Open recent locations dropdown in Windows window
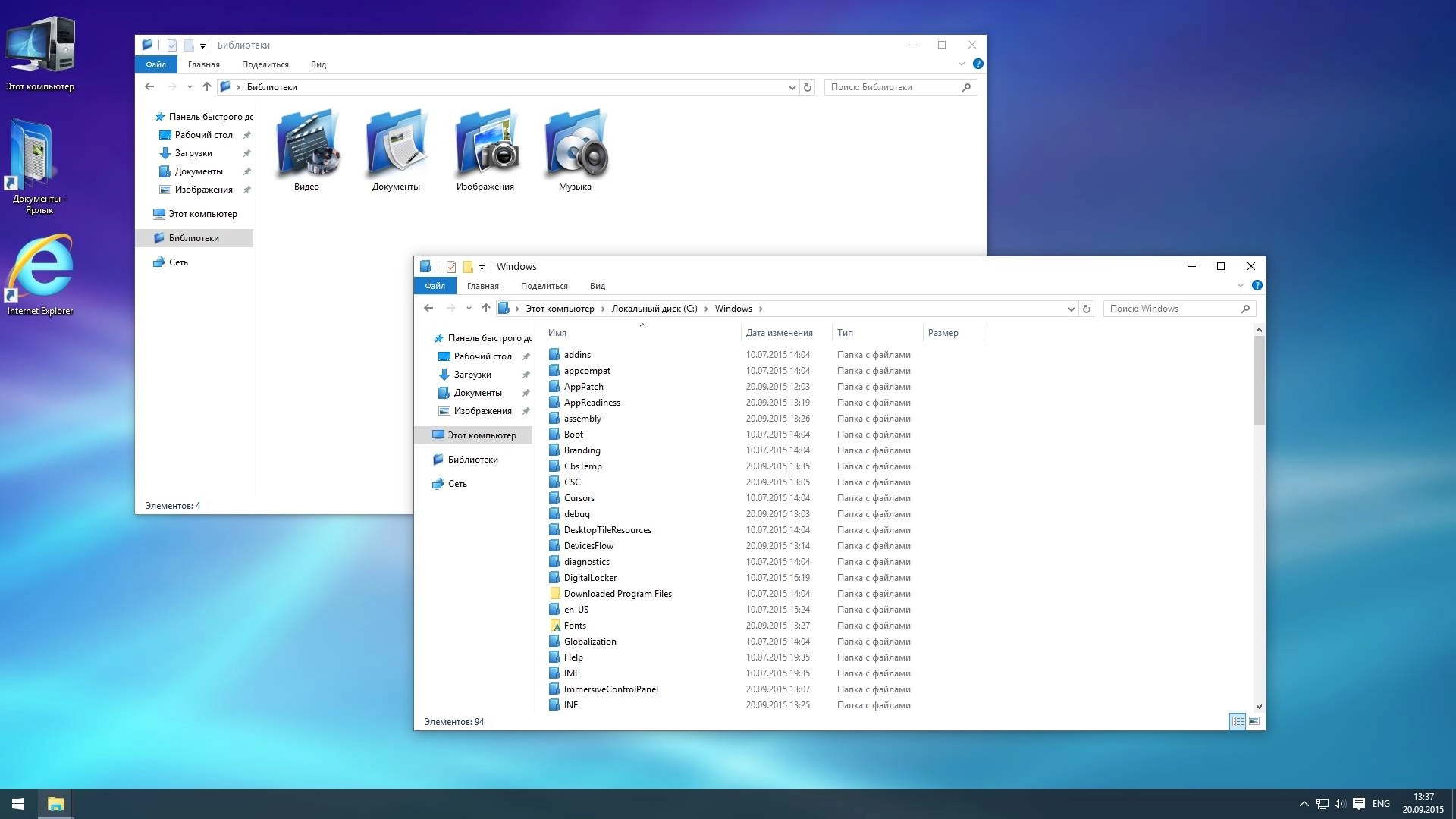This screenshot has width=1456, height=819. pyautogui.click(x=469, y=309)
